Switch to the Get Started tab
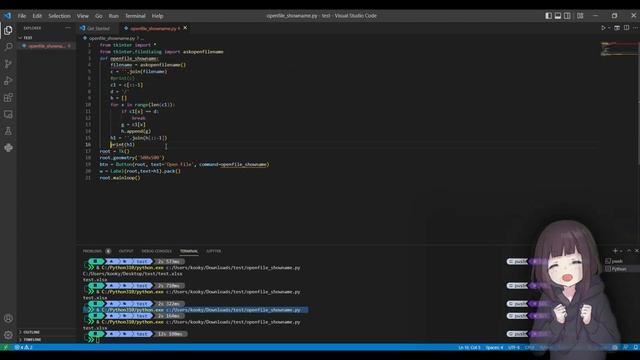The image size is (640, 360). click(x=97, y=28)
